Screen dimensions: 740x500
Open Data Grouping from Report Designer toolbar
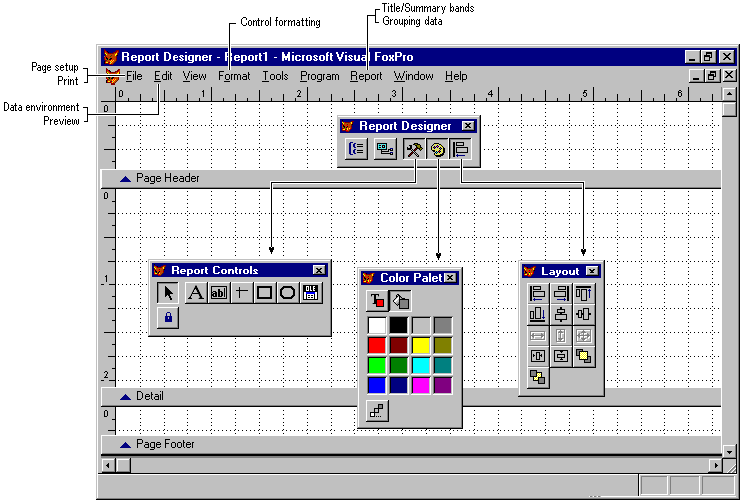click(x=357, y=150)
